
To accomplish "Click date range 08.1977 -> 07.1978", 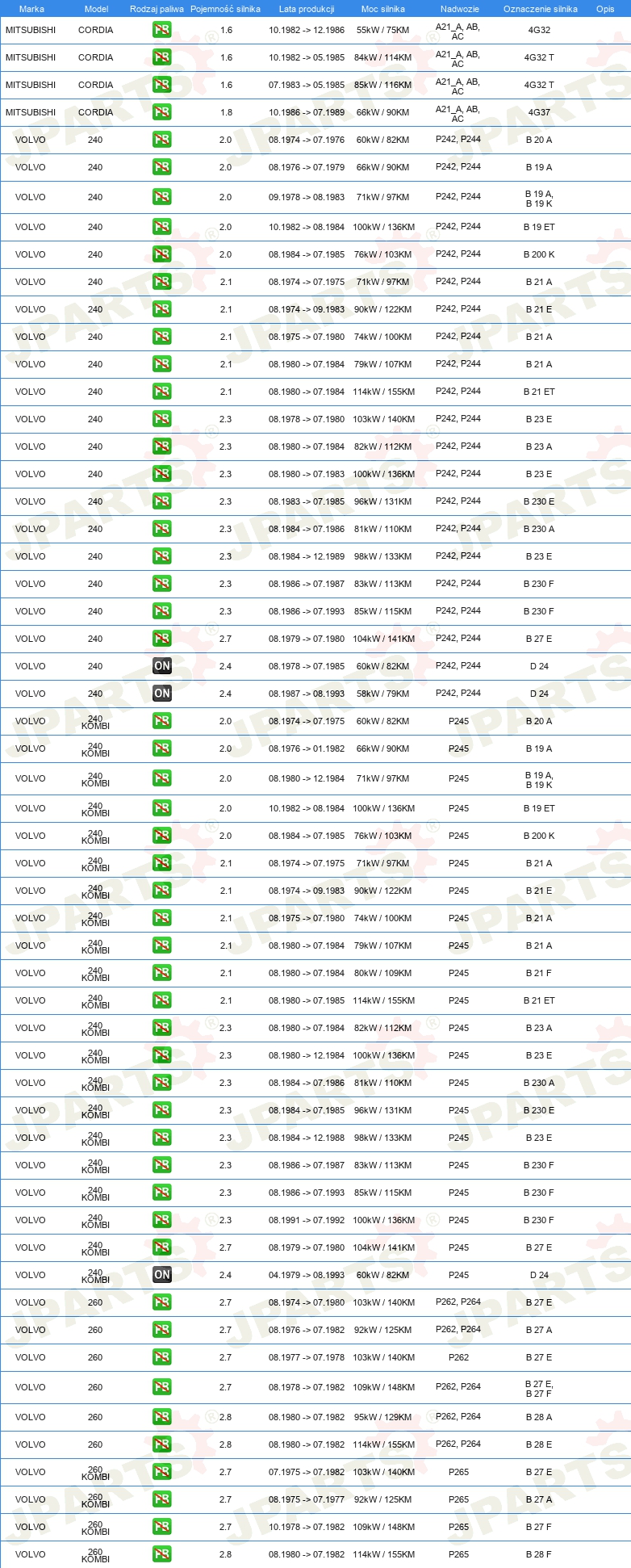I will (307, 1357).
